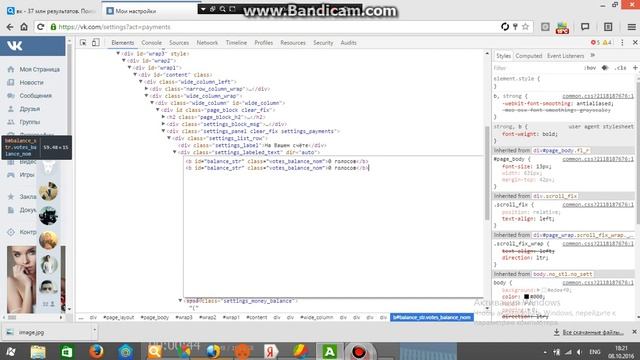
Task: Open the Computed styles tab
Action: pos(529,56)
